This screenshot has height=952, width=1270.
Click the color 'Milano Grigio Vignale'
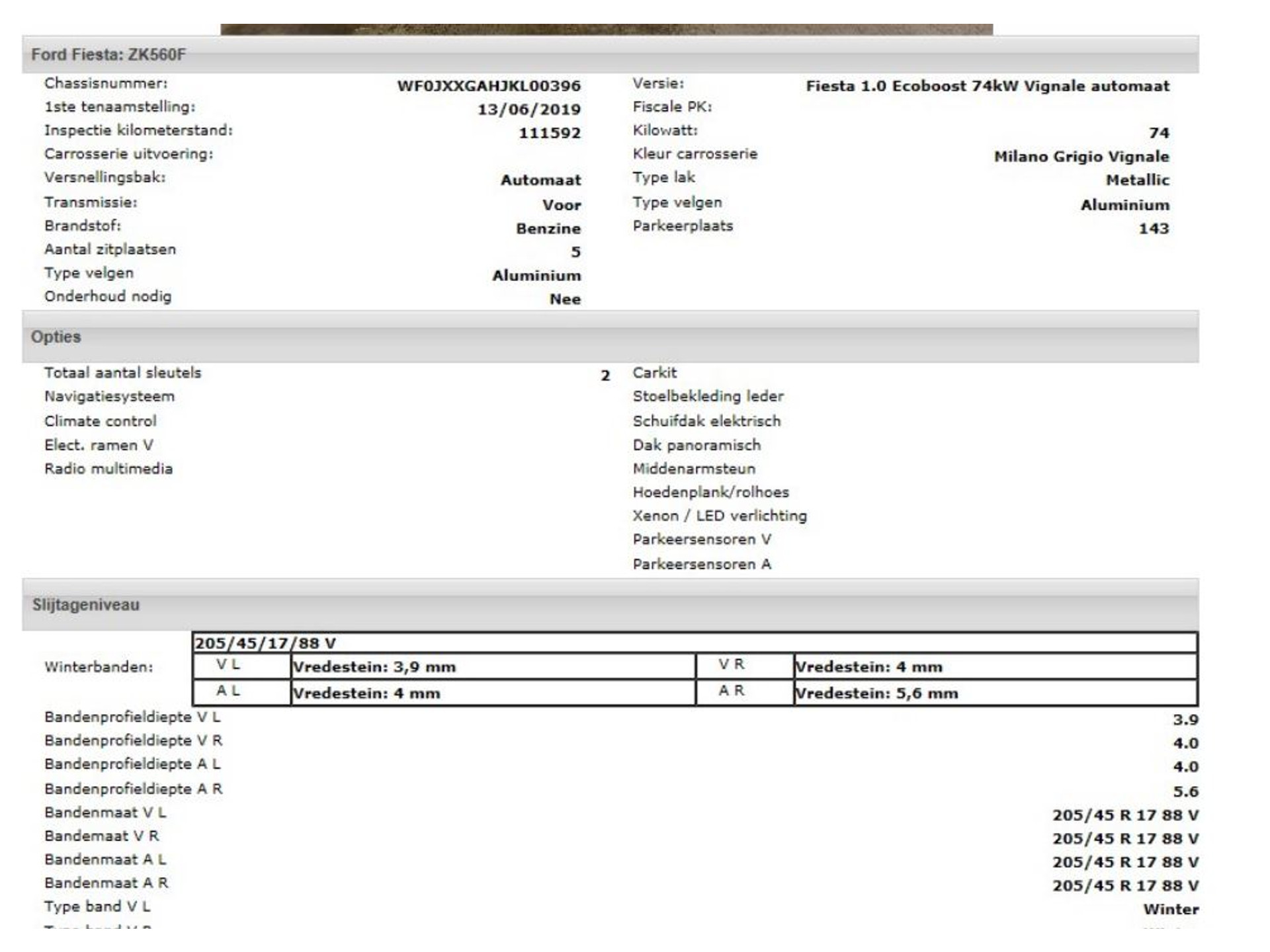point(1081,157)
